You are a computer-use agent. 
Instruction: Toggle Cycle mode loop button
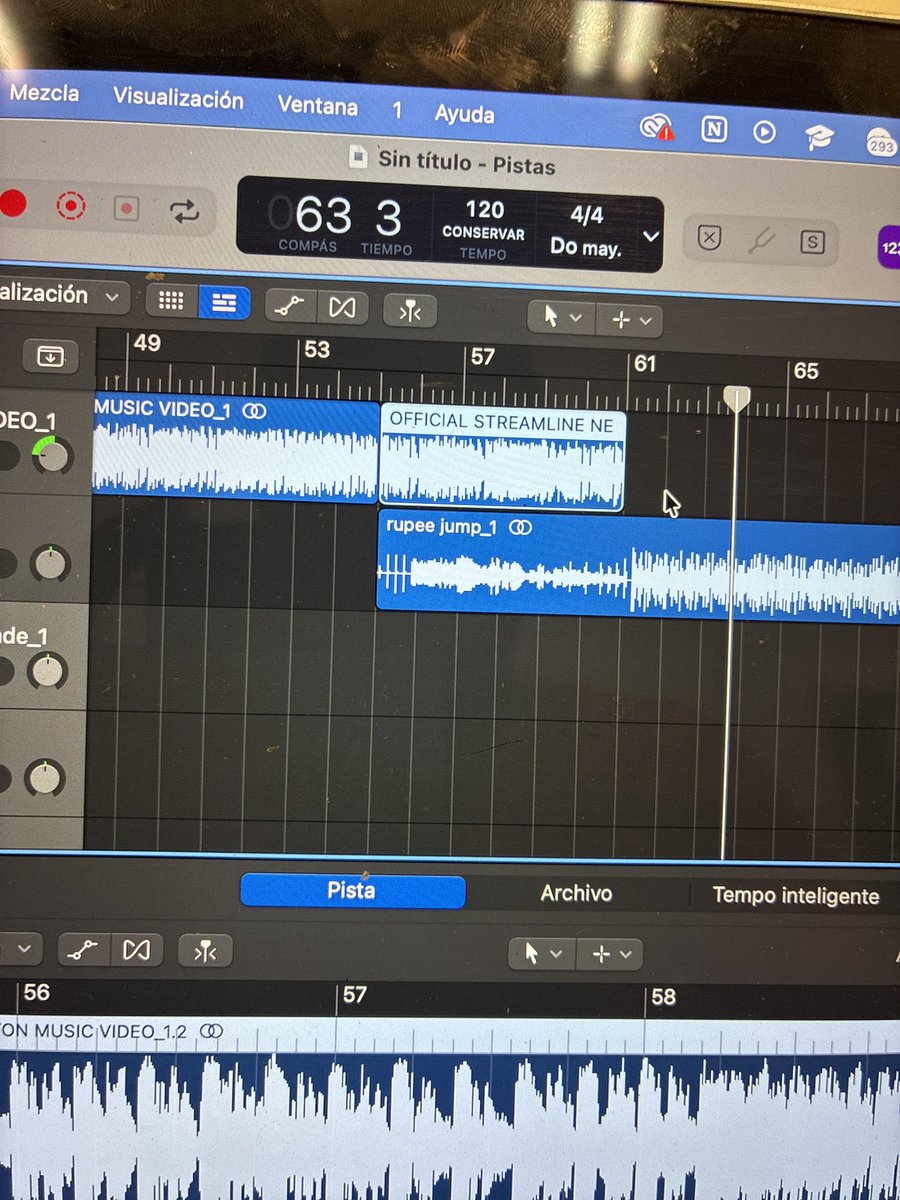click(x=184, y=211)
